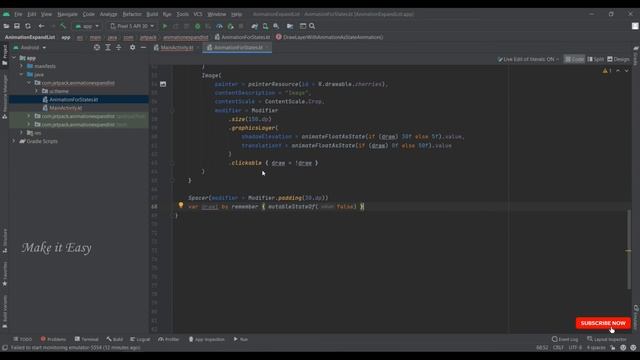The width and height of the screenshot is (640, 360).
Task: Select AnimationForStates.kt in the project tree
Action: click(x=73, y=100)
